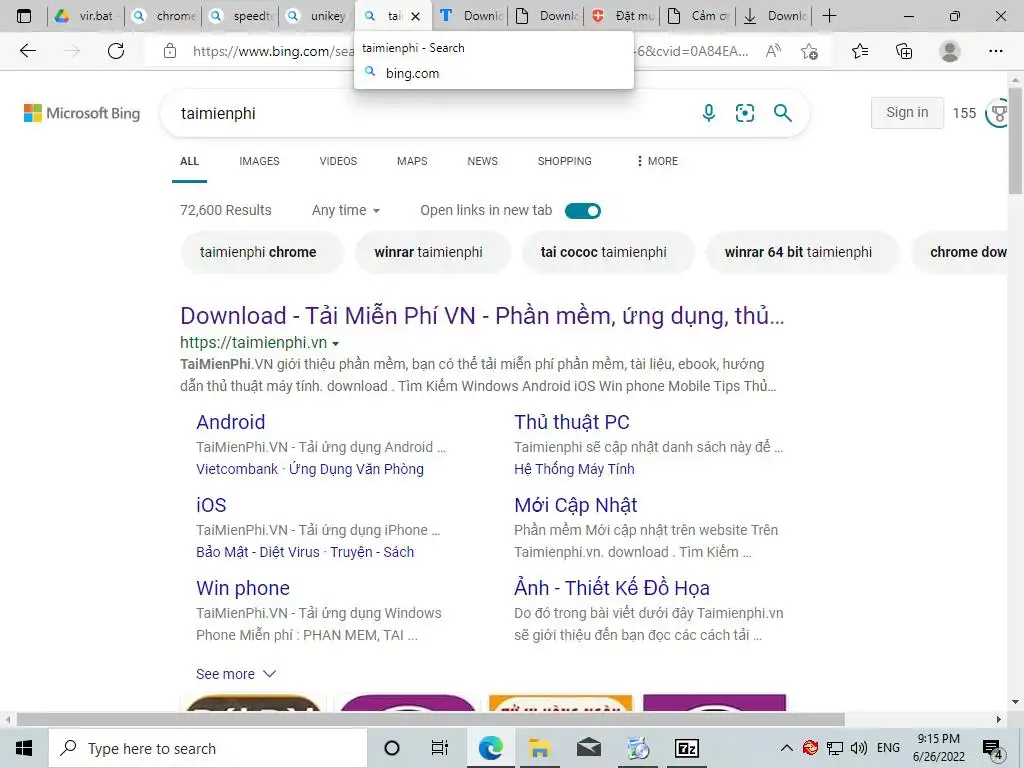Open the Vietcombank sub-link

237,469
